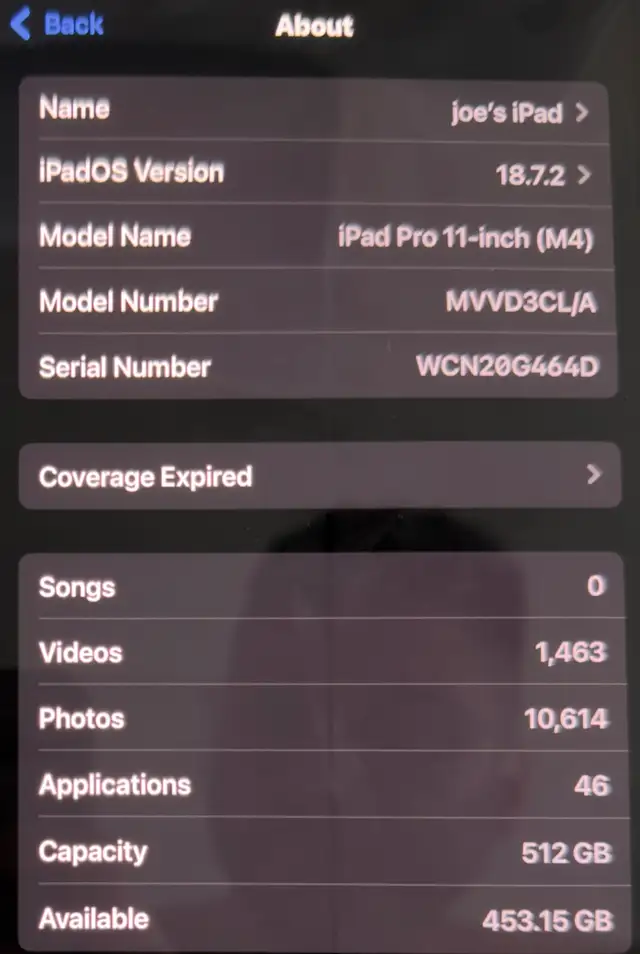Screen dimensions: 640x954
Task: Tap the Model Number value MVVD3CL/A
Action: [521, 302]
